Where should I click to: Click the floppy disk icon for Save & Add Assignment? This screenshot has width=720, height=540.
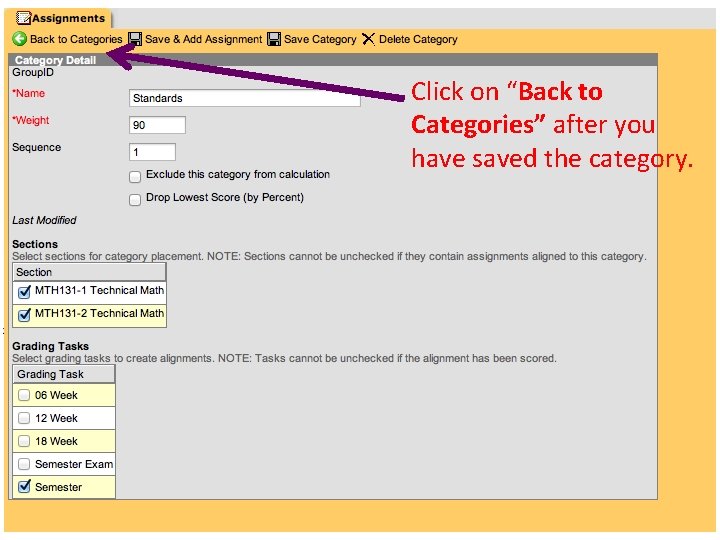click(135, 39)
